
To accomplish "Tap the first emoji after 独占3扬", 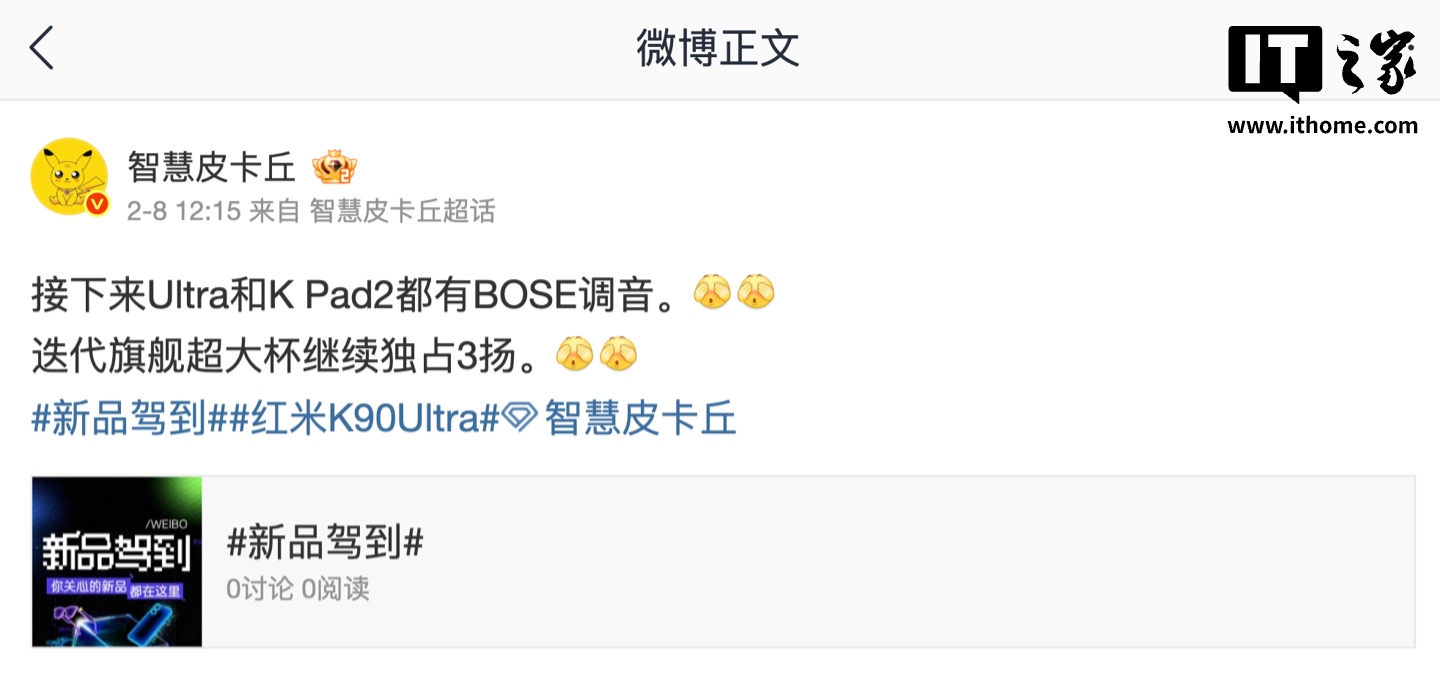I will 573,355.
